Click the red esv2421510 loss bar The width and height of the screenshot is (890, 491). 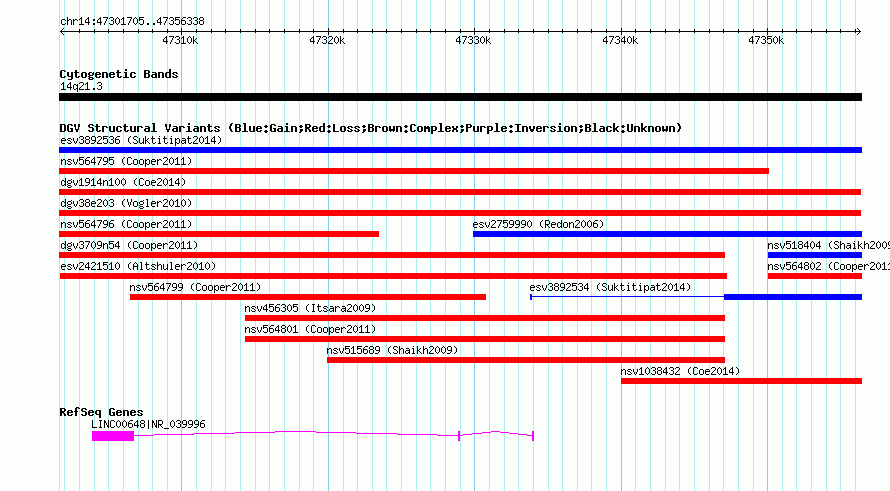(x=393, y=276)
